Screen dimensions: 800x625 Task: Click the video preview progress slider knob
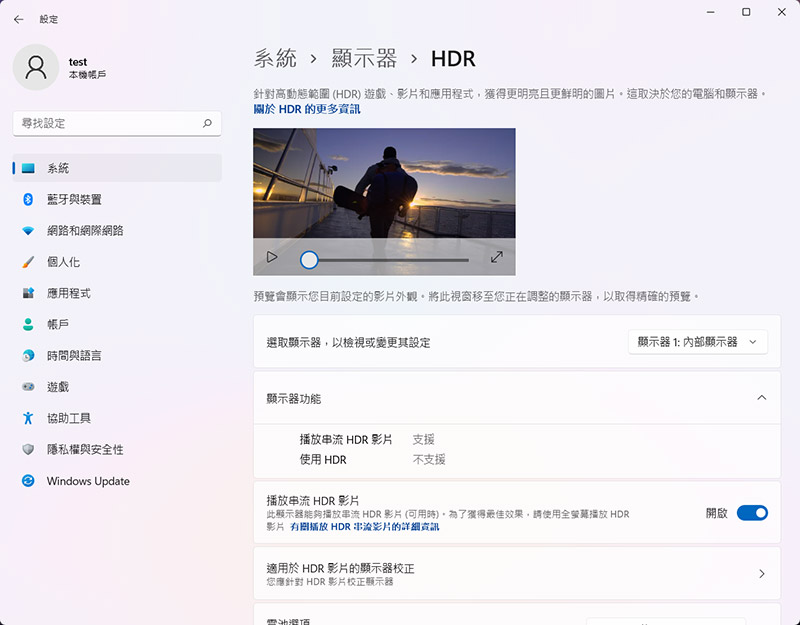click(x=309, y=260)
